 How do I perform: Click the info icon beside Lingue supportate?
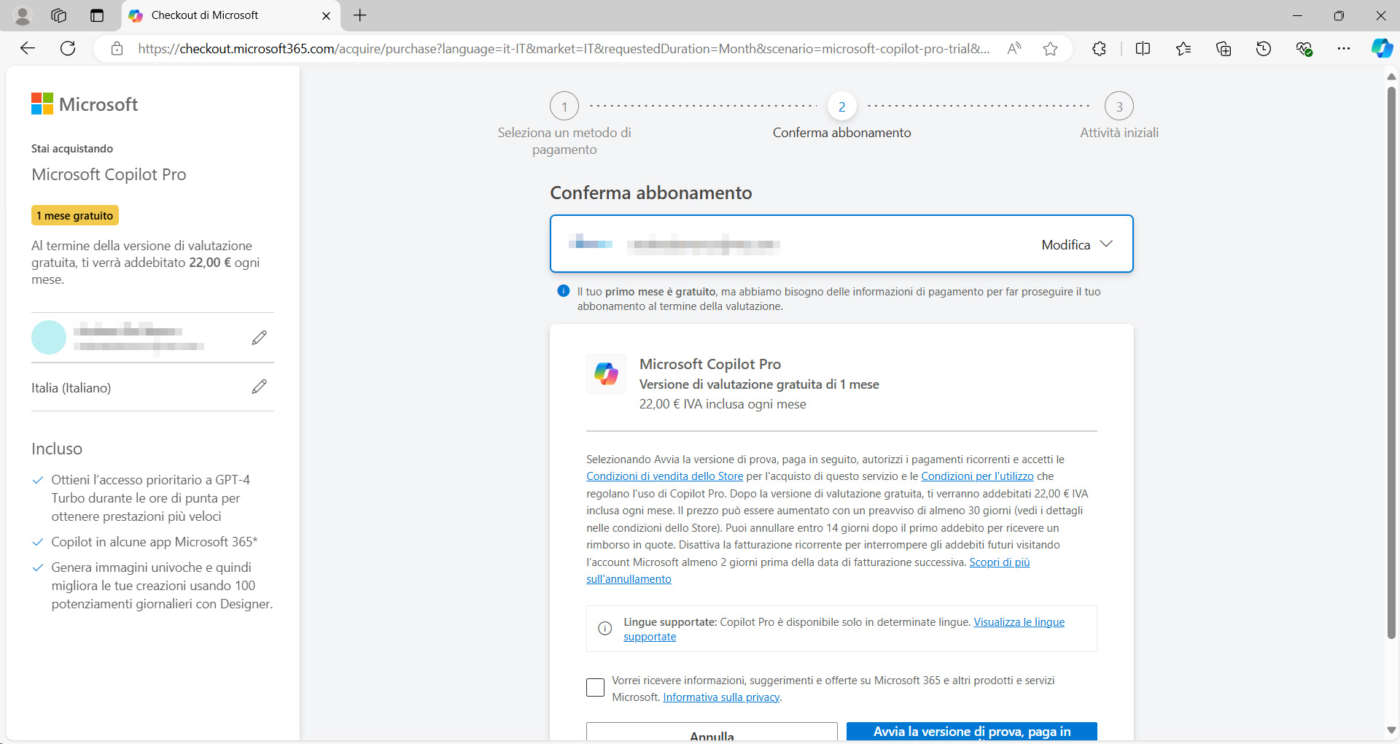[605, 629]
